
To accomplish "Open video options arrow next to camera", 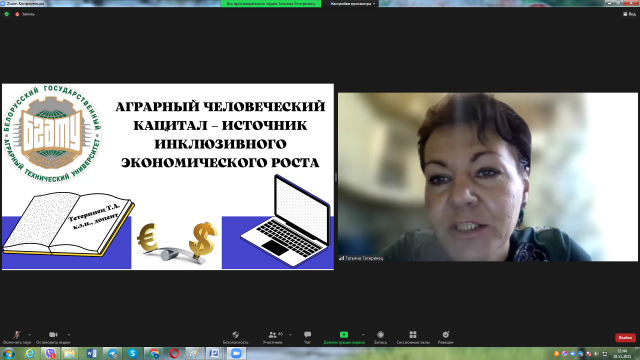I will click(x=69, y=335).
